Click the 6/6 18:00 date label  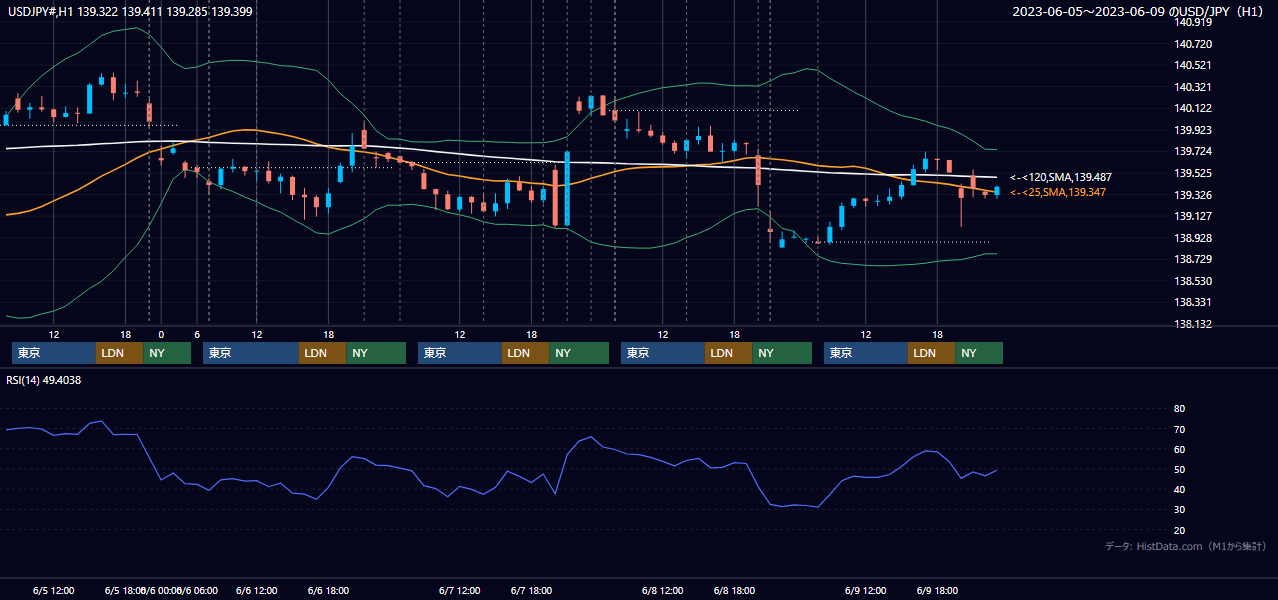click(328, 591)
